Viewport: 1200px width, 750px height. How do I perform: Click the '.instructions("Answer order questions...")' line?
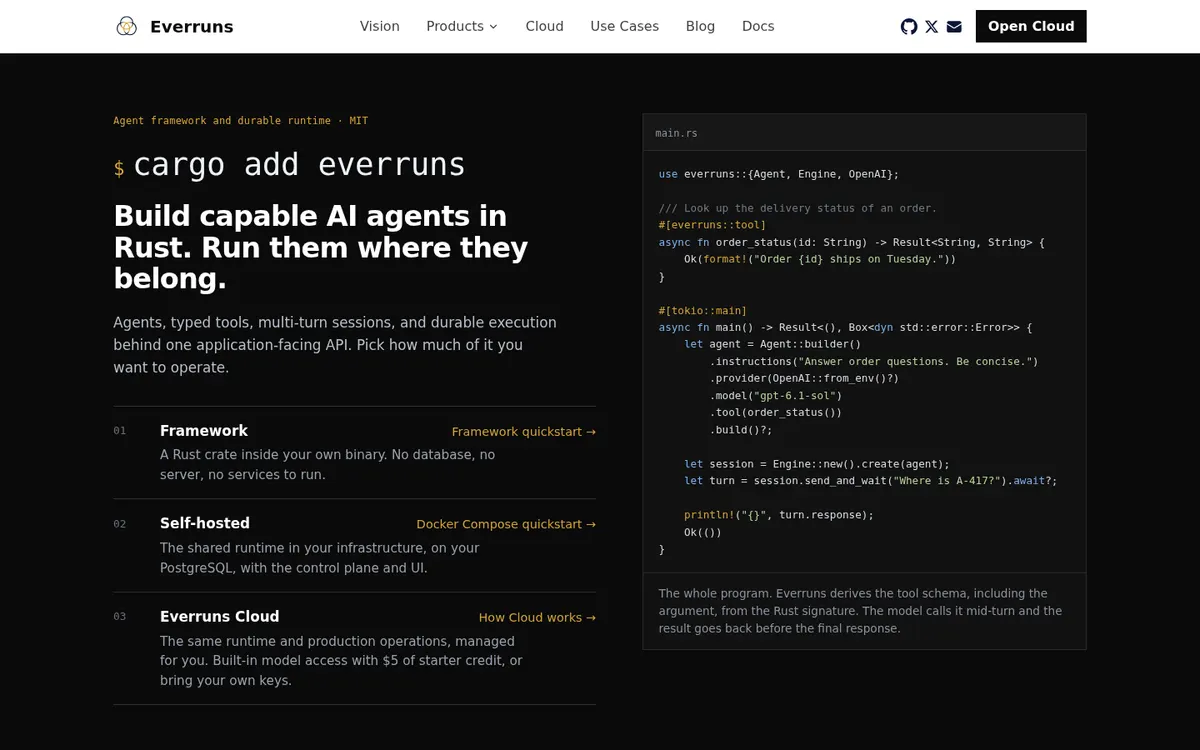pos(874,361)
